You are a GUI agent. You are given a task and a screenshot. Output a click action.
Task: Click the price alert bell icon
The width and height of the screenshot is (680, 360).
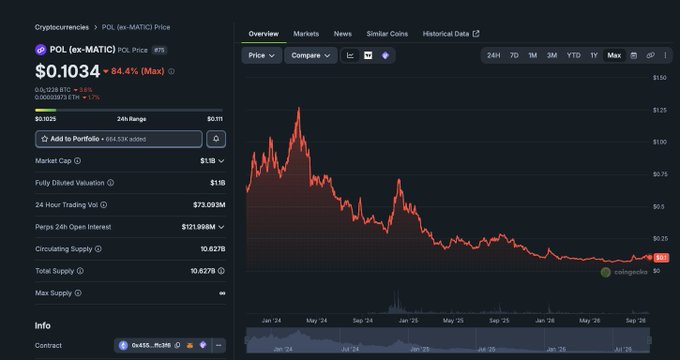point(216,139)
